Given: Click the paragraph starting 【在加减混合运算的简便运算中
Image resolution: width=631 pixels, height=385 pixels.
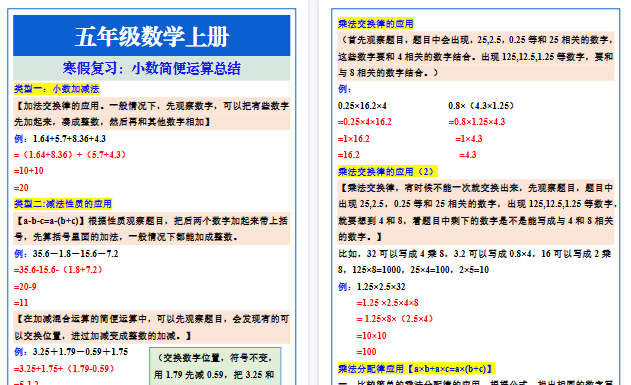Looking at the screenshot, I should pyautogui.click(x=152, y=327).
